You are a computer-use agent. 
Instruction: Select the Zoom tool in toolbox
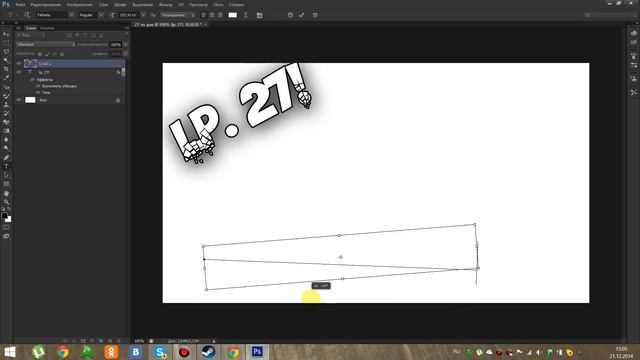pyautogui.click(x=6, y=202)
